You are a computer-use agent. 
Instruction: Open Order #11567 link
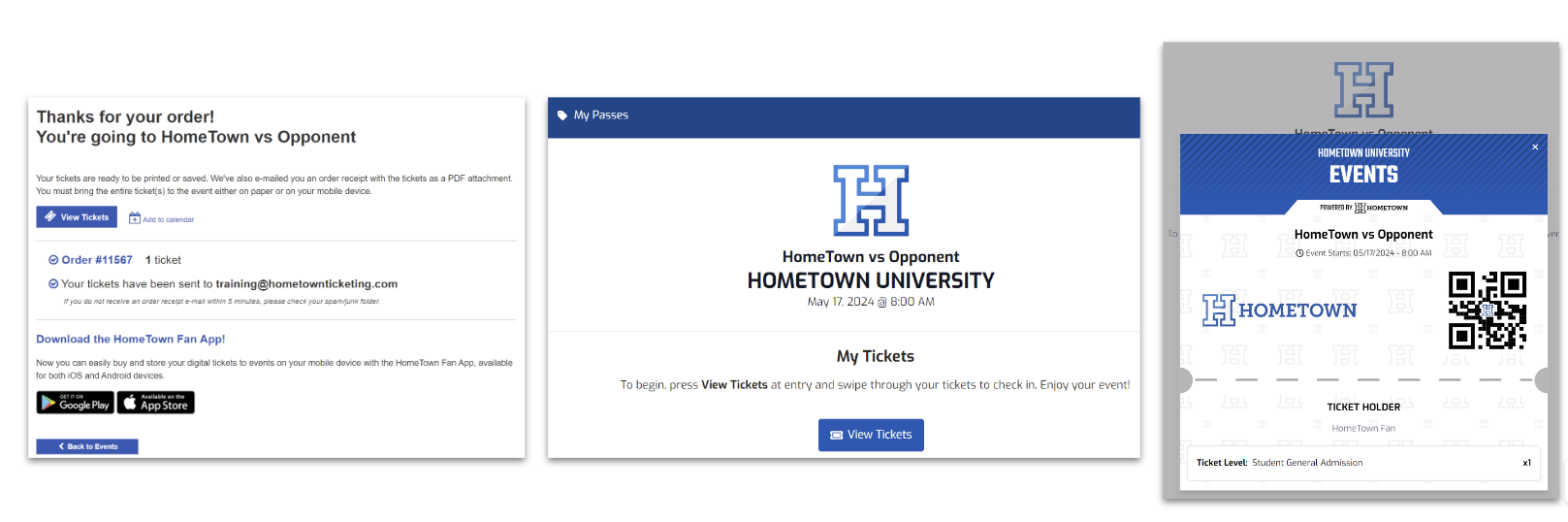[x=97, y=260]
